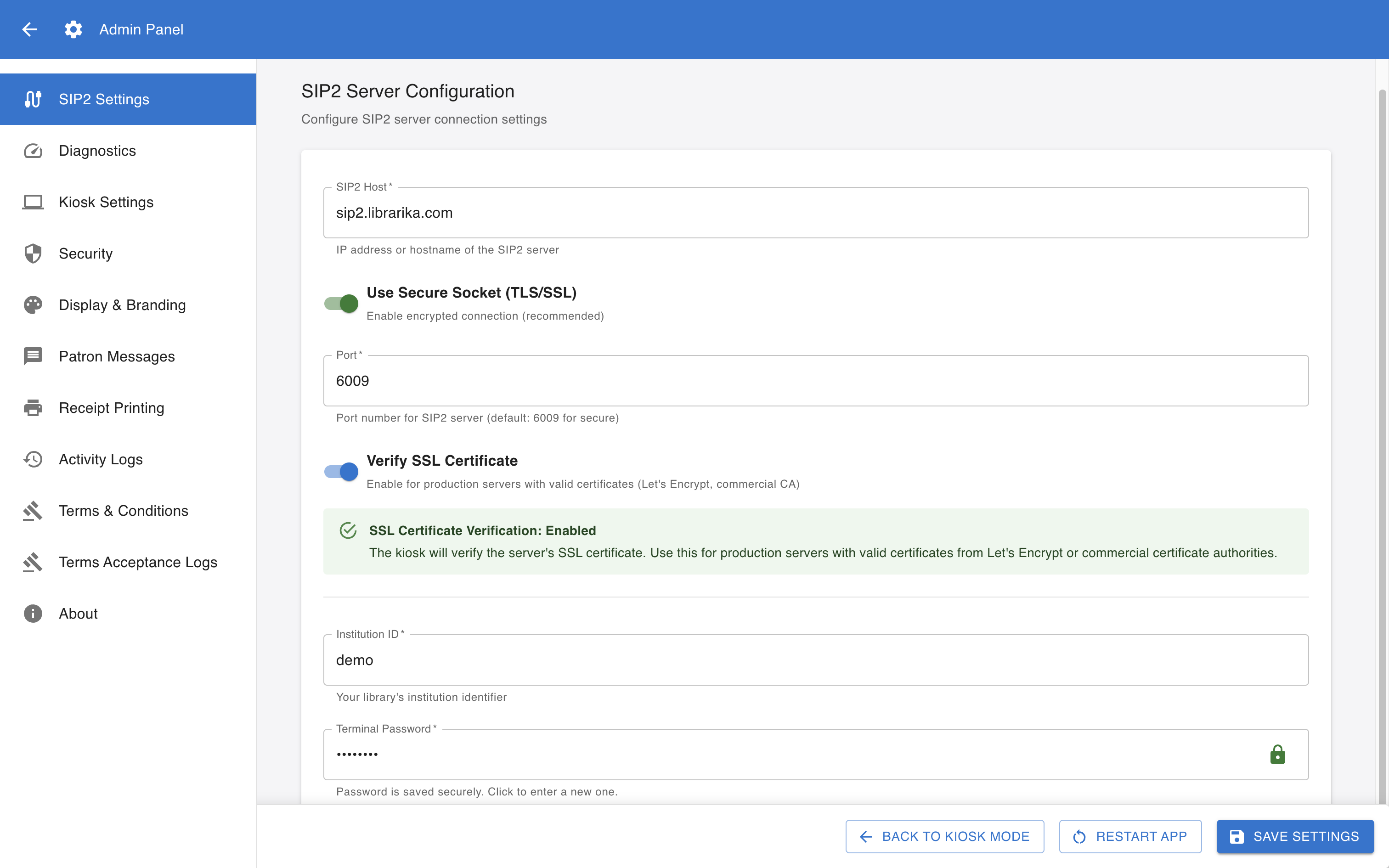Viewport: 1389px width, 868px height.
Task: Select the Receipt Printing printer icon
Action: [33, 408]
